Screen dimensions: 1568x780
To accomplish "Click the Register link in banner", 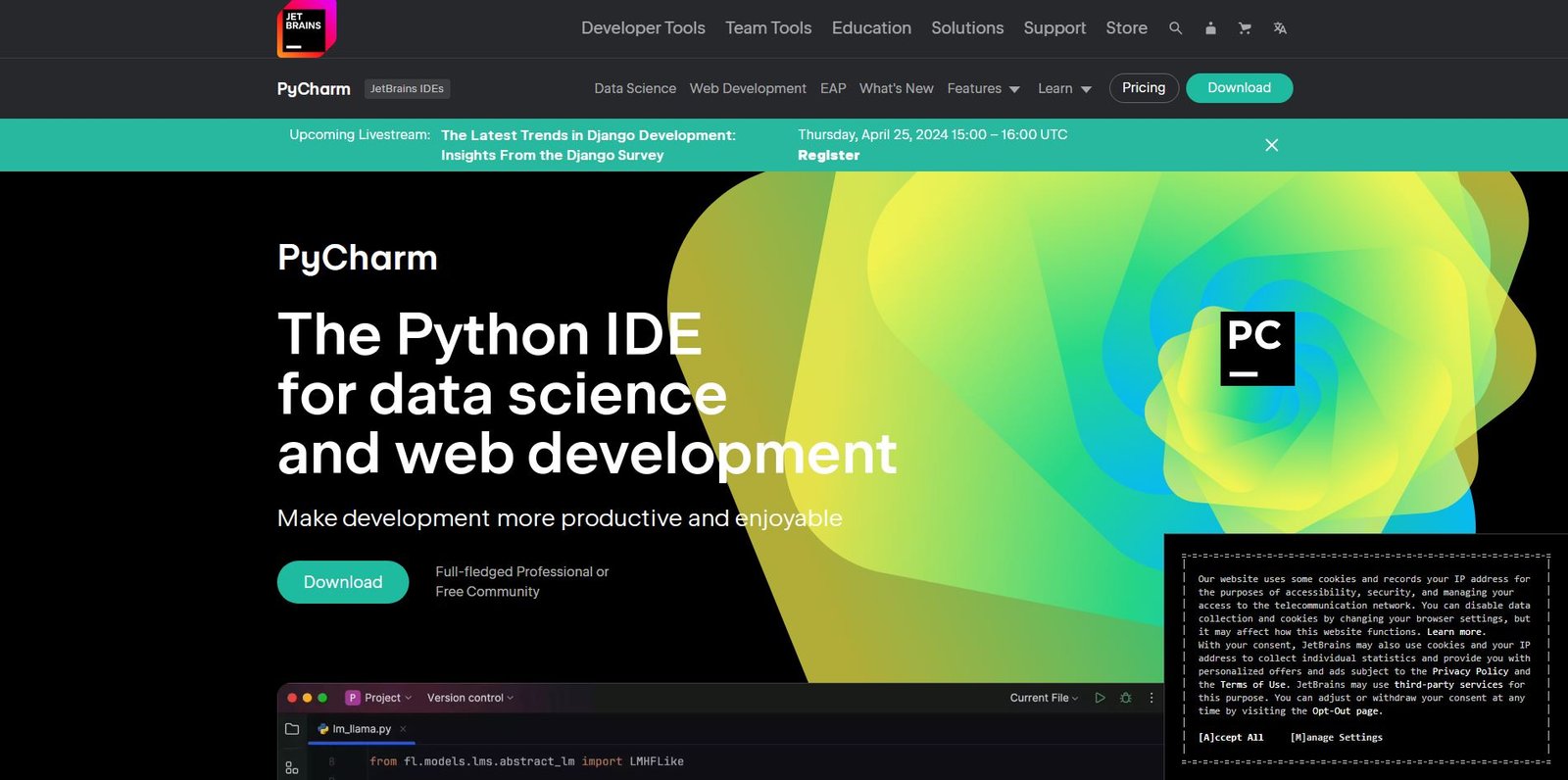I will pyautogui.click(x=828, y=155).
